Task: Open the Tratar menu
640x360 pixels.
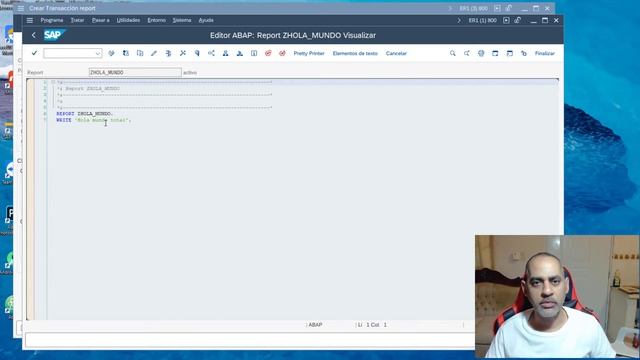Action: click(x=77, y=20)
